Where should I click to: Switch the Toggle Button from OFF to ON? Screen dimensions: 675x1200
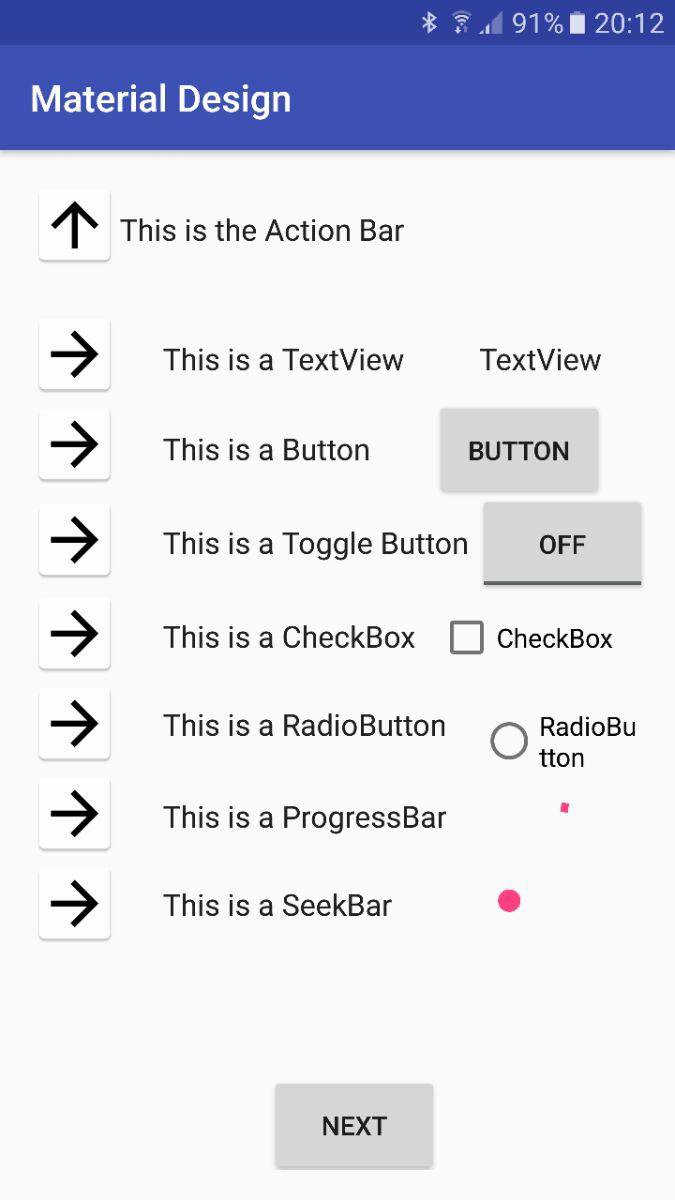coord(562,544)
